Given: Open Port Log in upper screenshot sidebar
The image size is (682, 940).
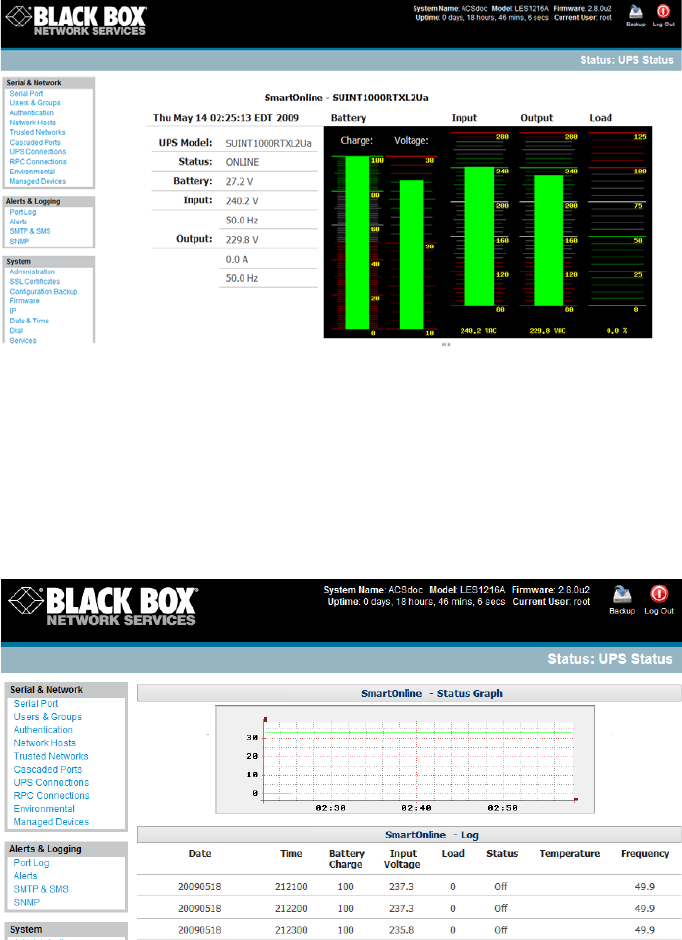Looking at the screenshot, I should [x=23, y=212].
